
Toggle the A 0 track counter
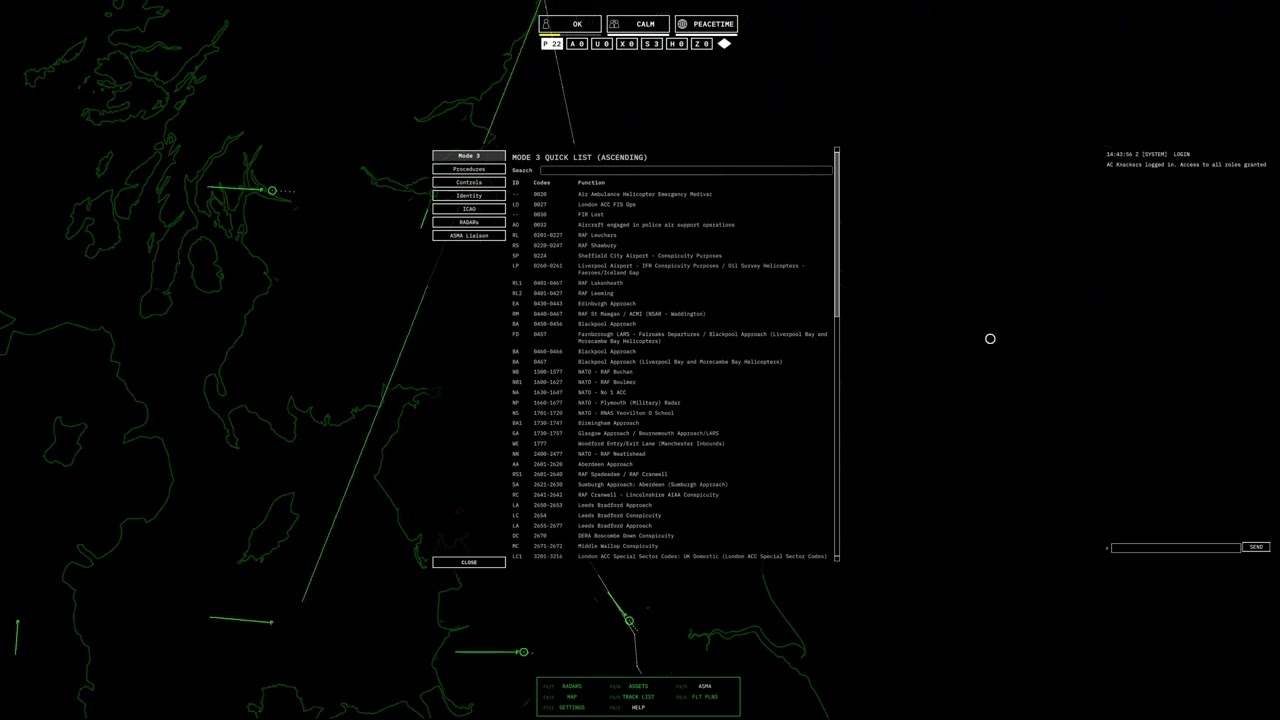[577, 44]
